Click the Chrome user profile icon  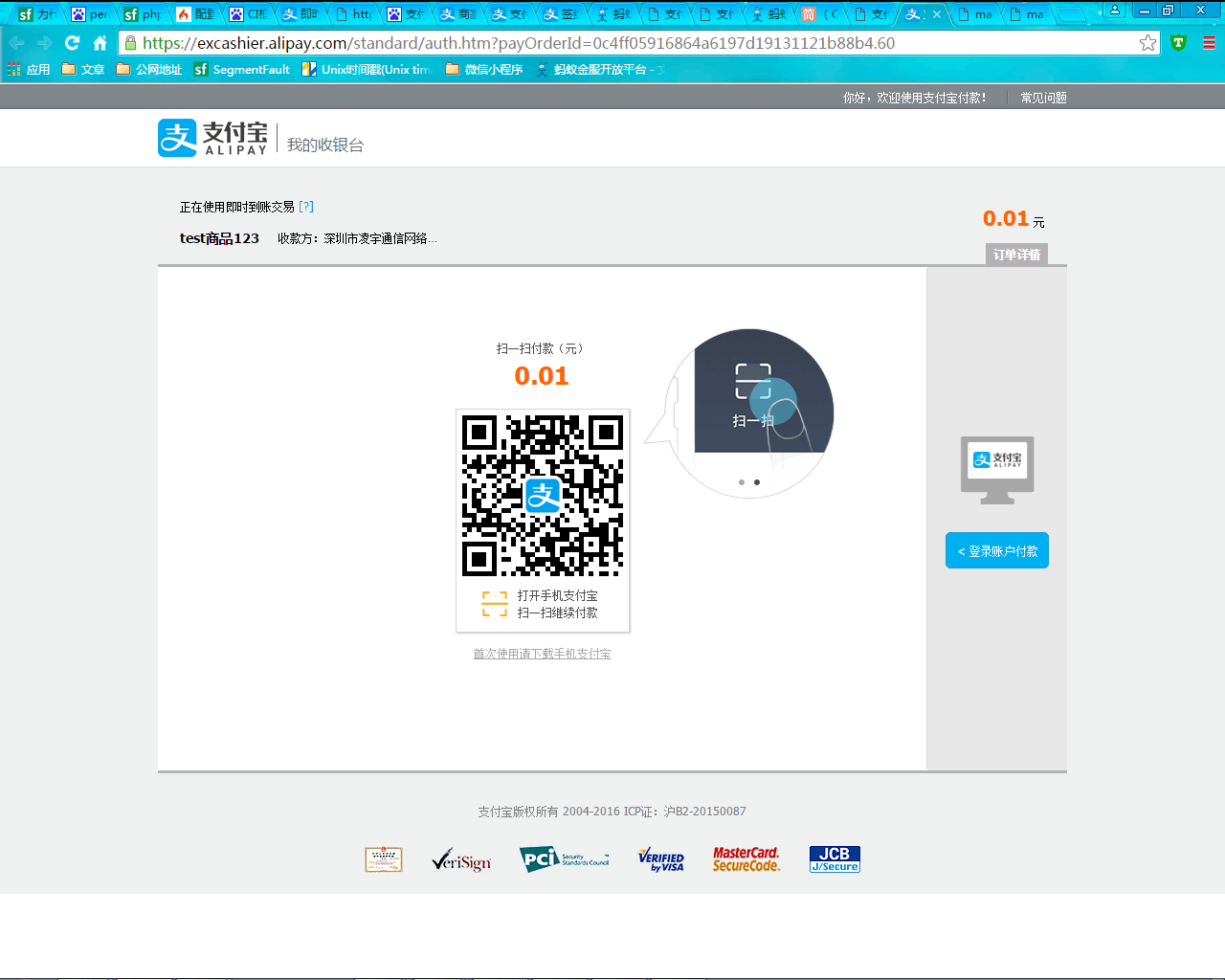[x=1114, y=11]
